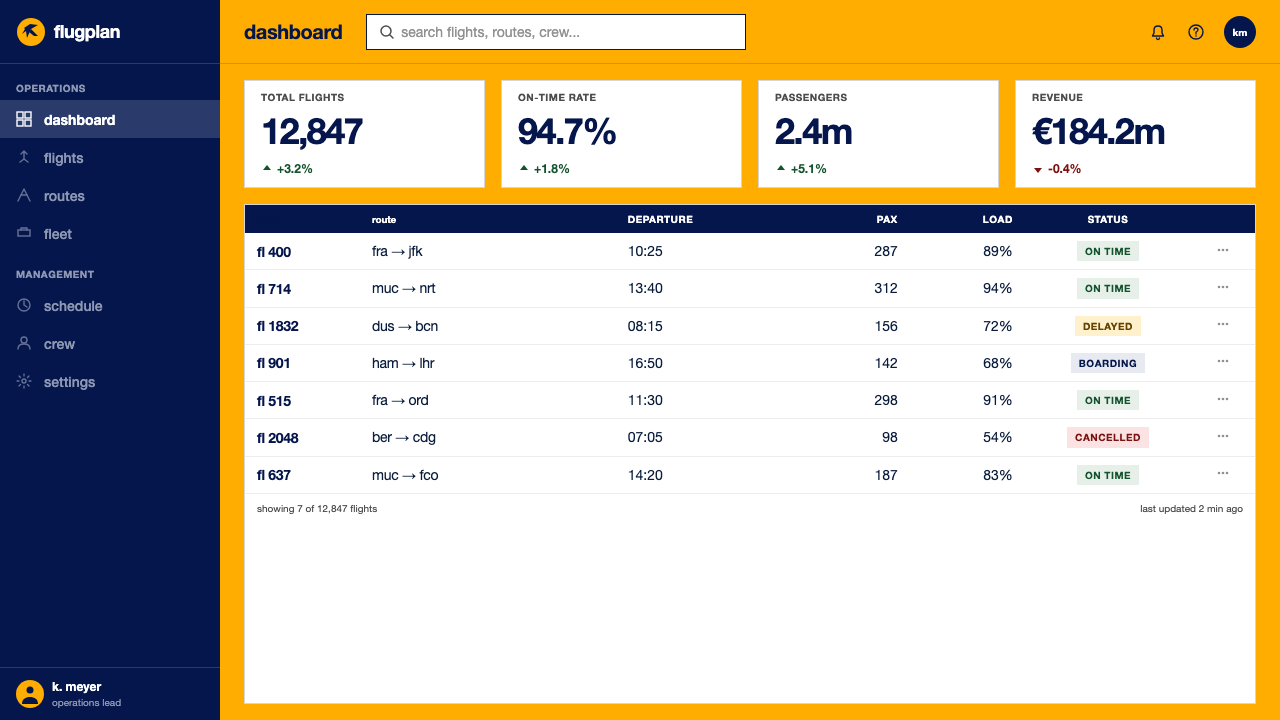Click the fleet icon in sidebar
The image size is (1280, 720).
(24, 233)
